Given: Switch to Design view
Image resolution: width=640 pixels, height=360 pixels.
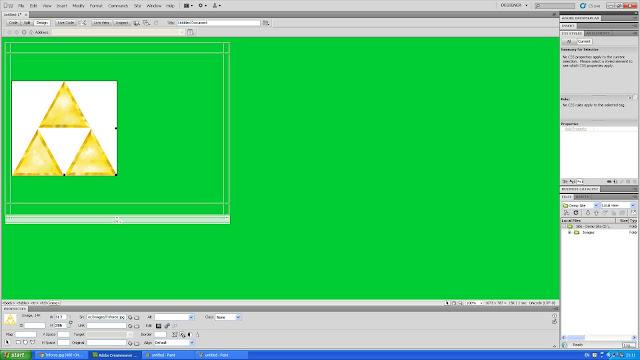Looking at the screenshot, I should point(42,23).
